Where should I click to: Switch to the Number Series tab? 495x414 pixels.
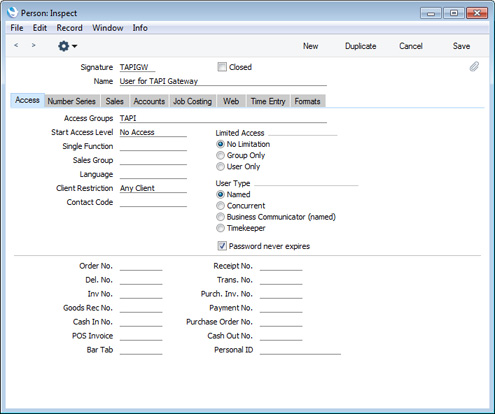[71, 101]
